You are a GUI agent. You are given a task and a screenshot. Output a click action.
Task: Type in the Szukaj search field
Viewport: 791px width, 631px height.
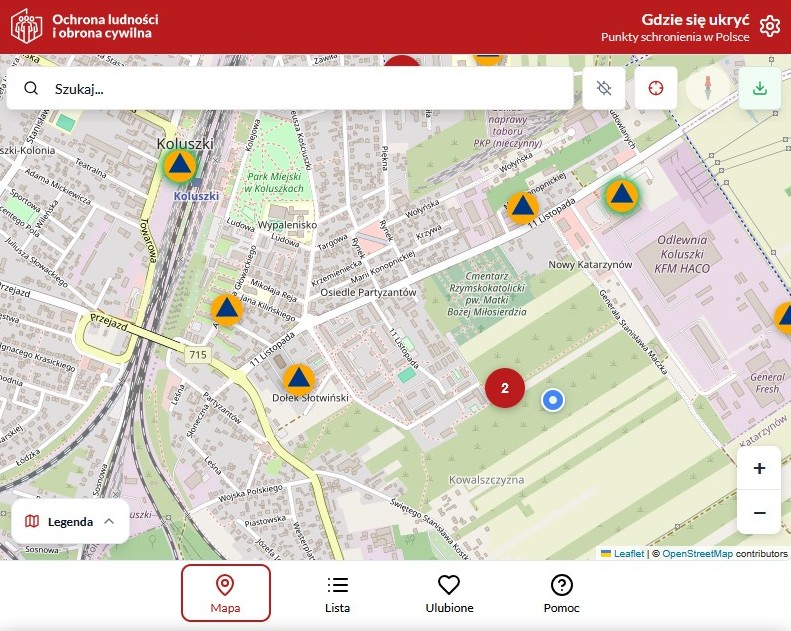click(300, 88)
